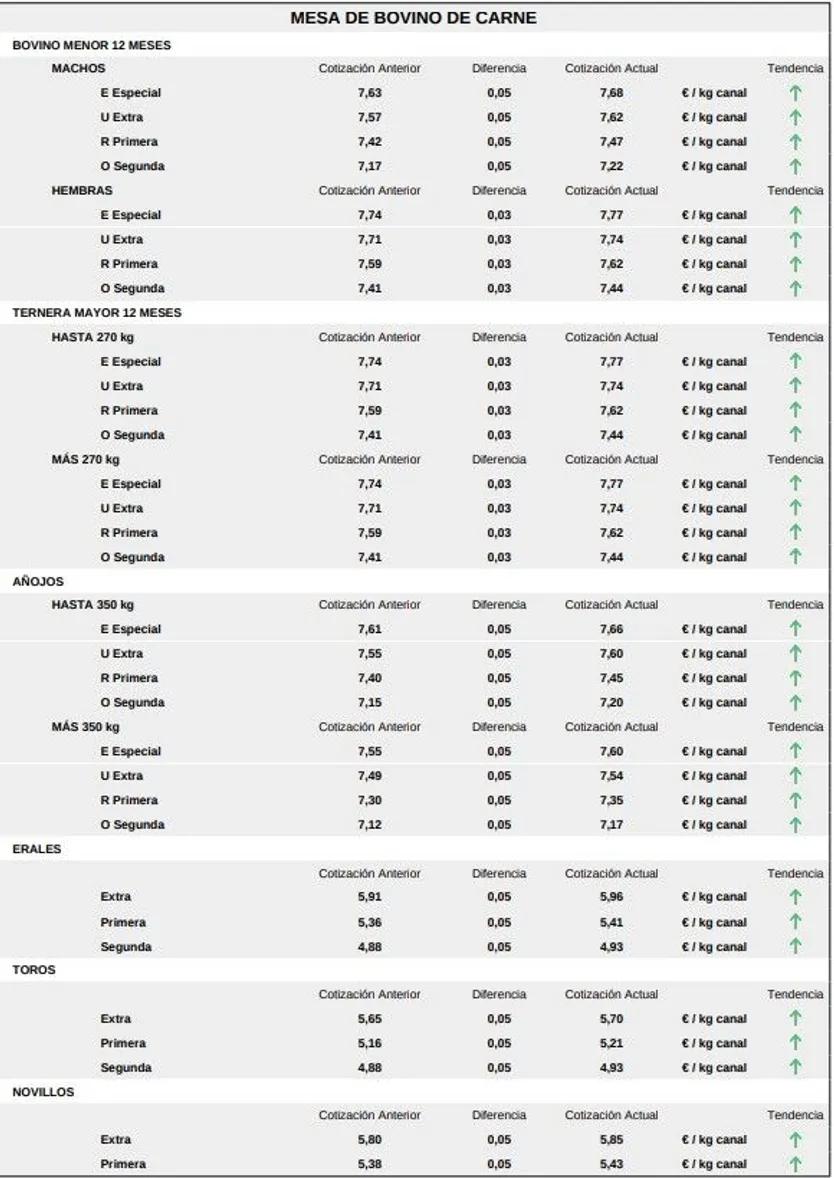Click the trend arrow for Más 350 kg U Extra
This screenshot has height=1178, width=834.
point(795,775)
